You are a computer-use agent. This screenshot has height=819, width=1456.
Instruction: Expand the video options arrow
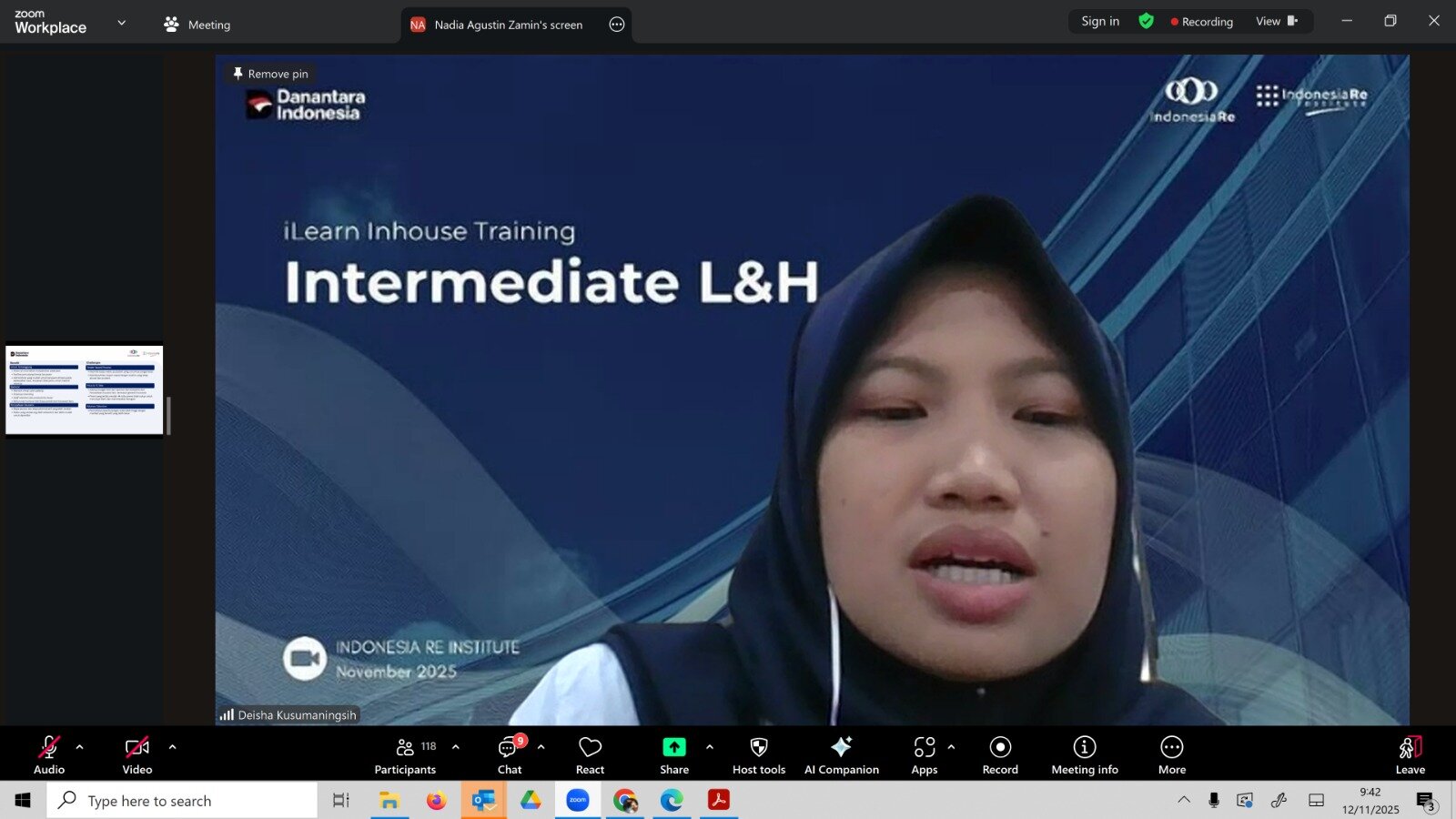pos(173,747)
